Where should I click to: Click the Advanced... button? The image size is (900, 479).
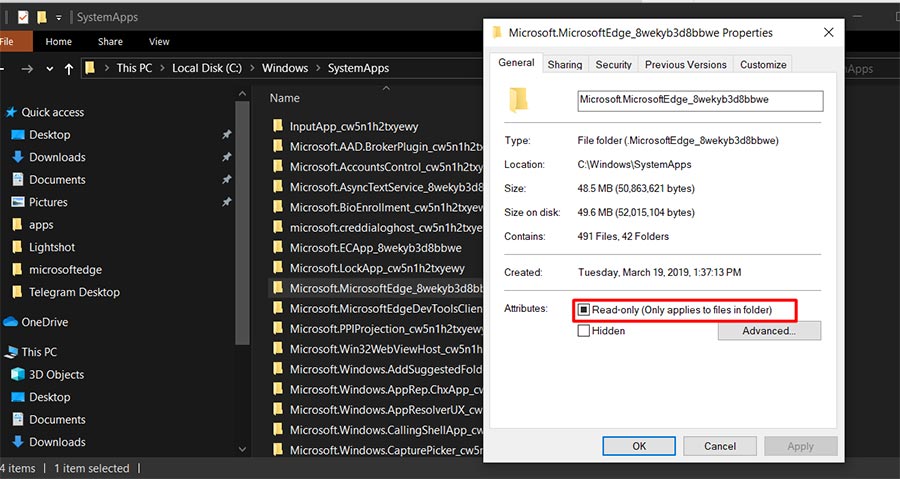[769, 331]
